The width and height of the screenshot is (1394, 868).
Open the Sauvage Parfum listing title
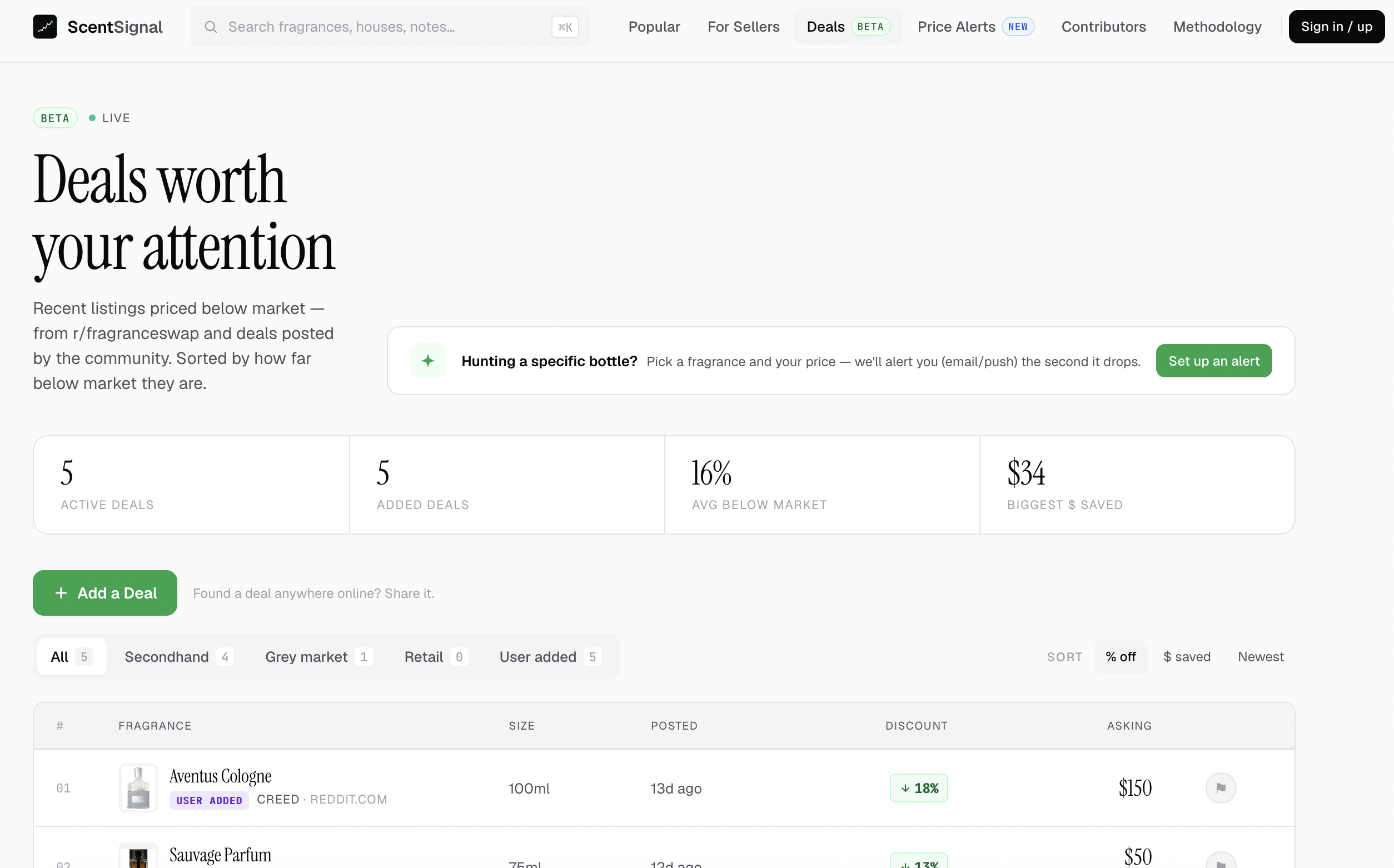coord(221,855)
